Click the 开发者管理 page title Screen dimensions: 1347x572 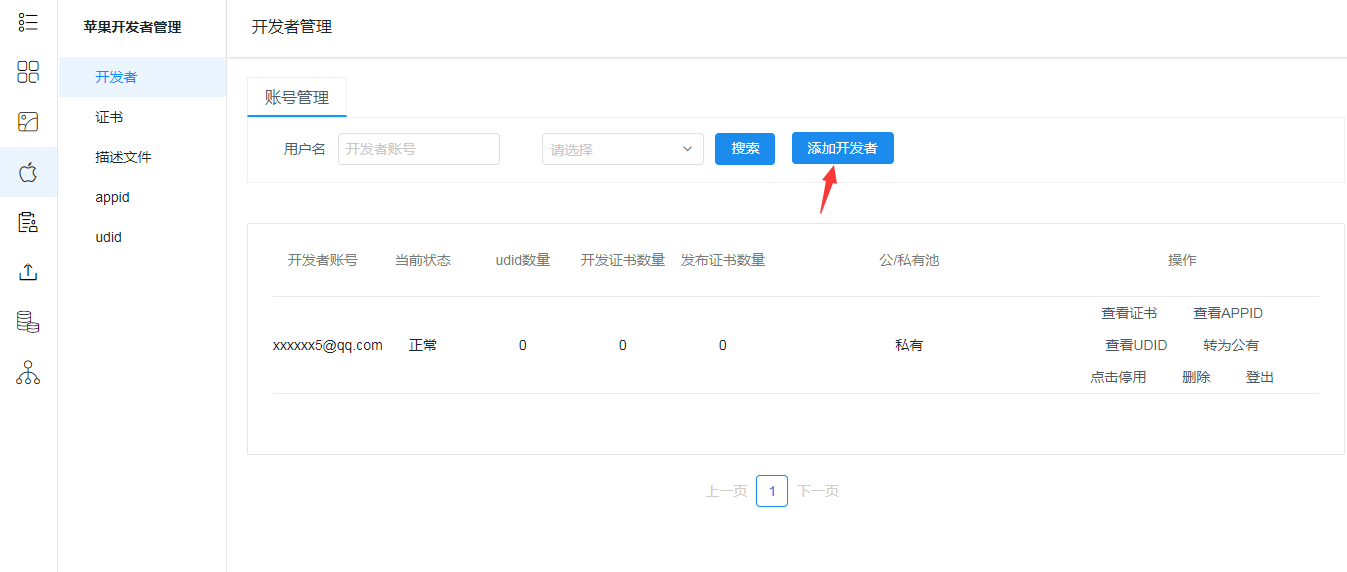pos(292,27)
